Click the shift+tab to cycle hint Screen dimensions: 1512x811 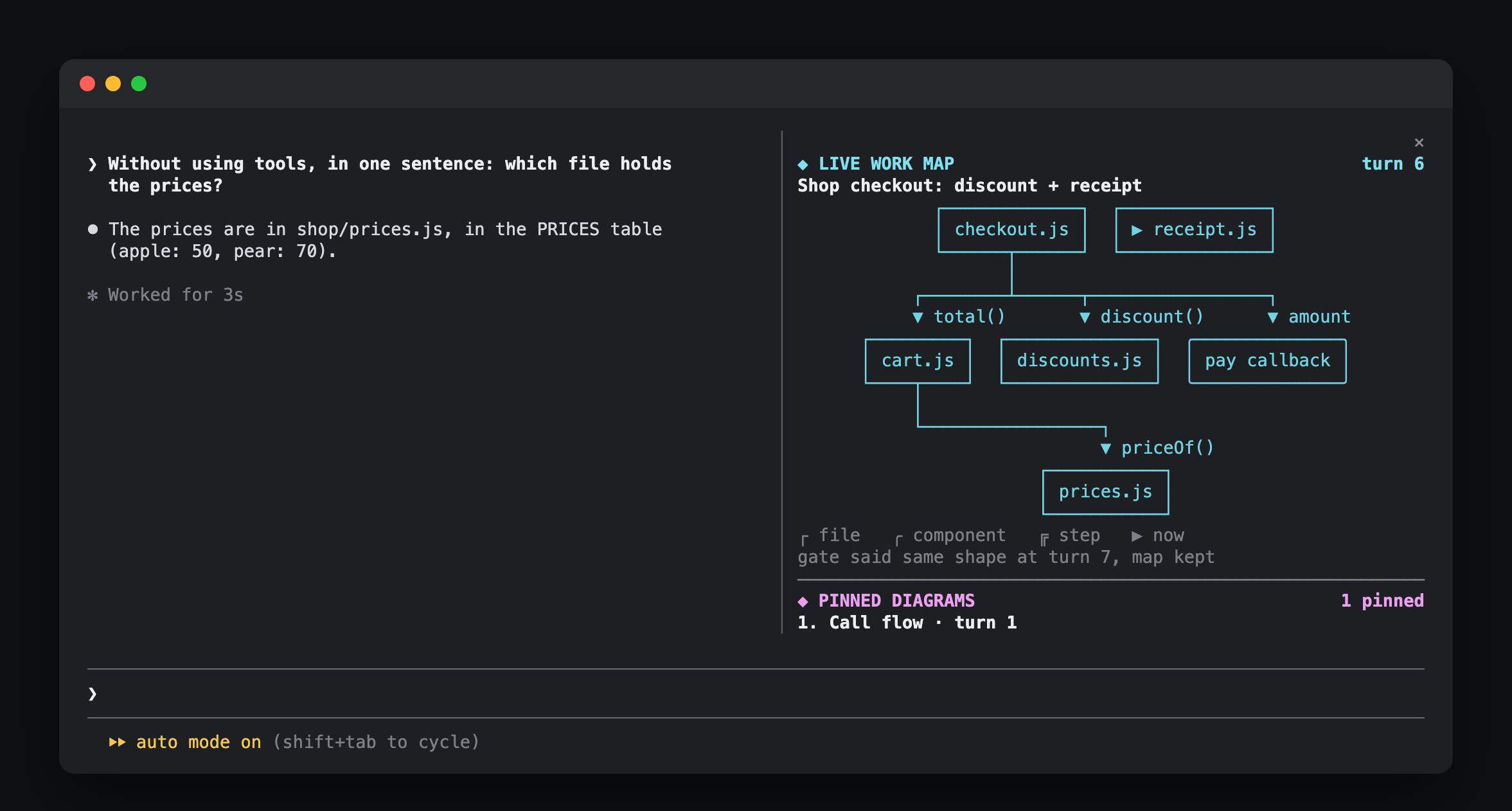coord(377,742)
